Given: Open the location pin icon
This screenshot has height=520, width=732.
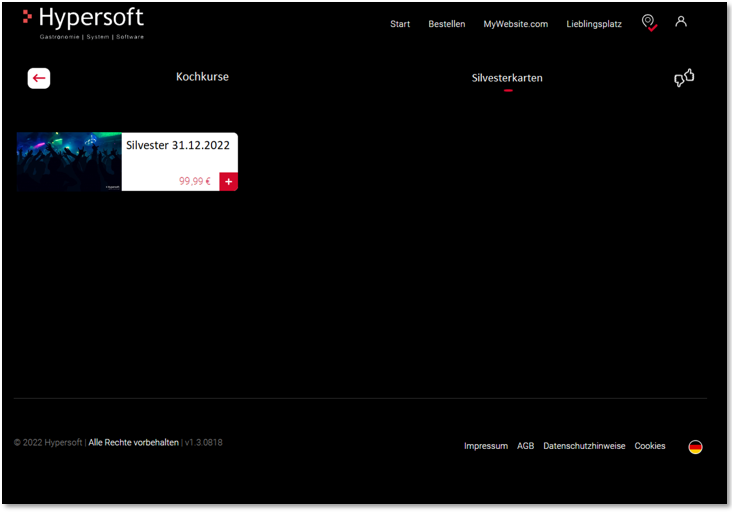Looking at the screenshot, I should (649, 22).
